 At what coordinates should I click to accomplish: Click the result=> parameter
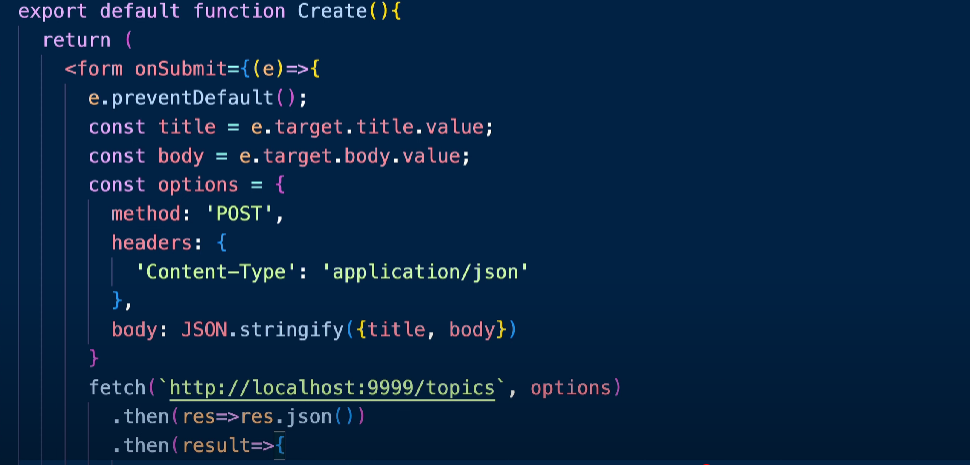[x=227, y=446]
